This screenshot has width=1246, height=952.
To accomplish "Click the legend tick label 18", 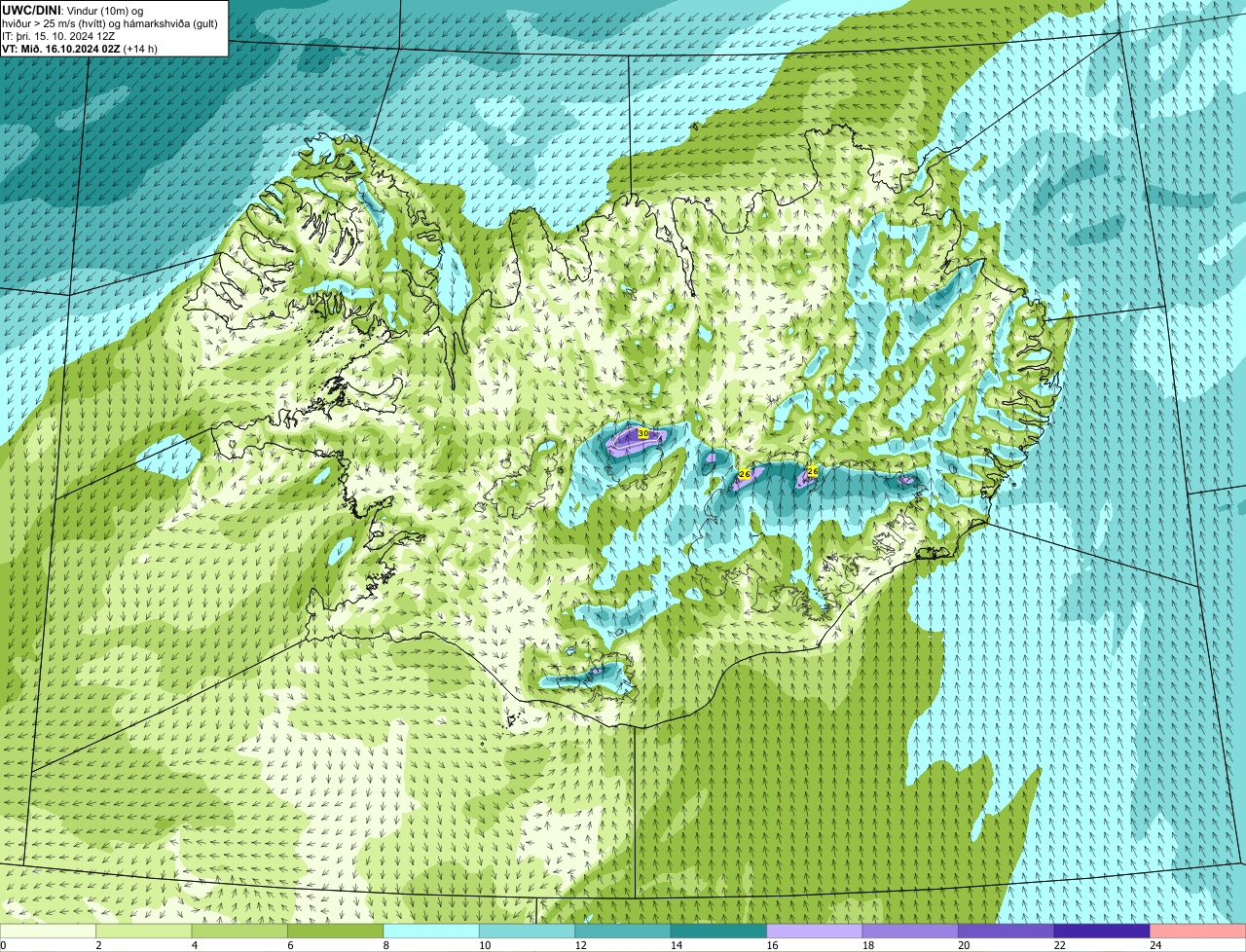I will [x=867, y=944].
